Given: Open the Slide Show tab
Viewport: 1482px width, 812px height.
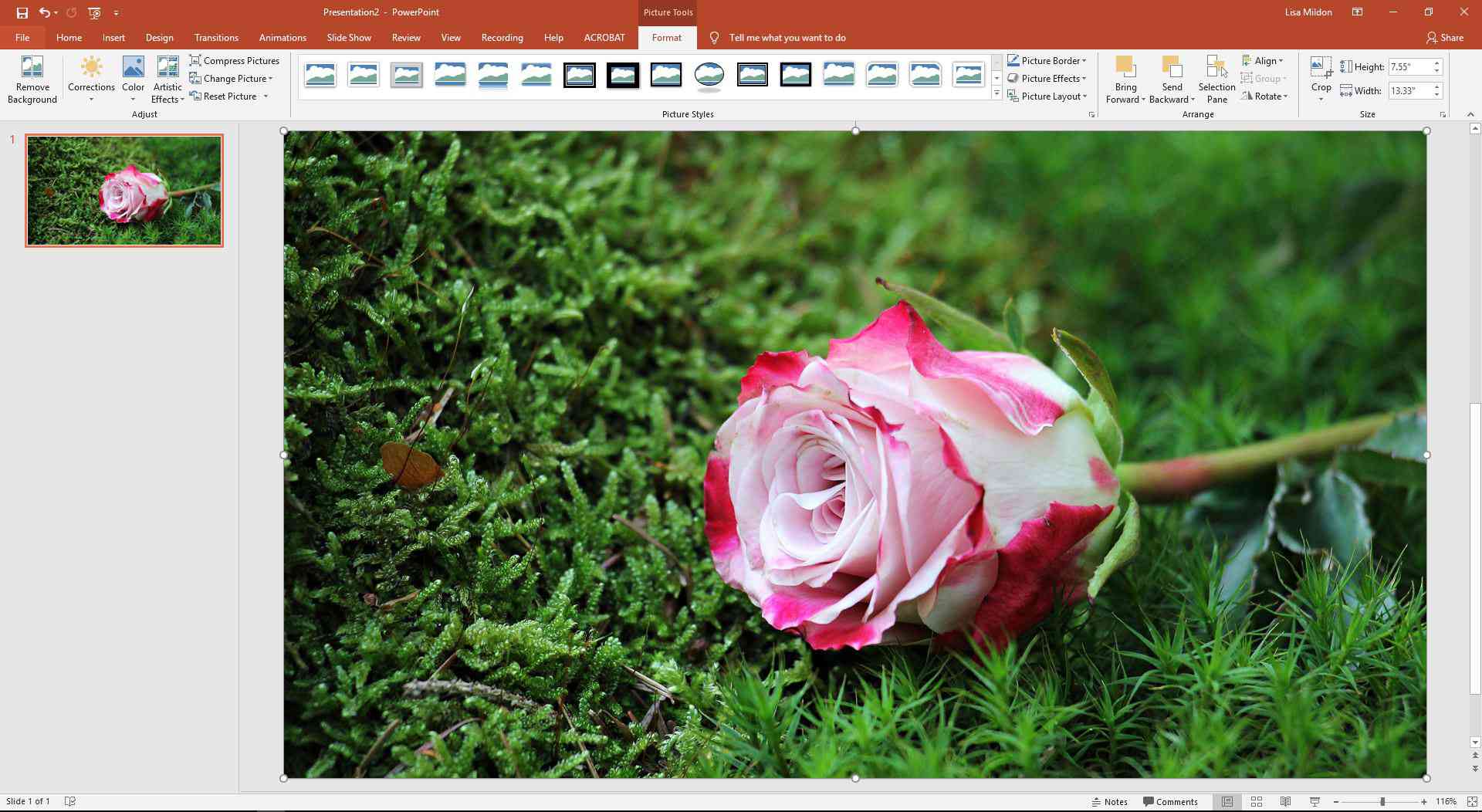Looking at the screenshot, I should pyautogui.click(x=348, y=37).
